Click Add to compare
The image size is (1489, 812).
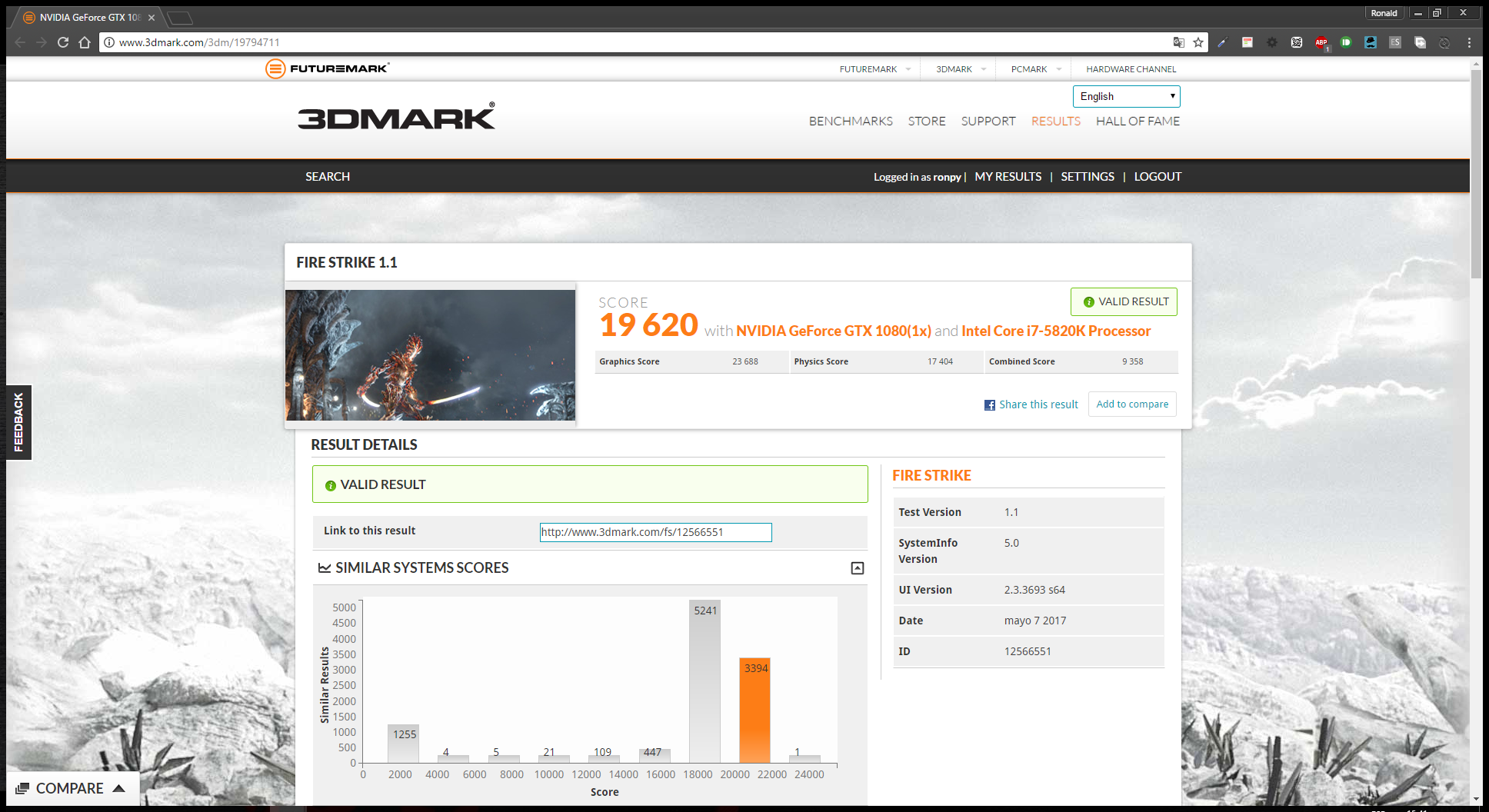1132,404
